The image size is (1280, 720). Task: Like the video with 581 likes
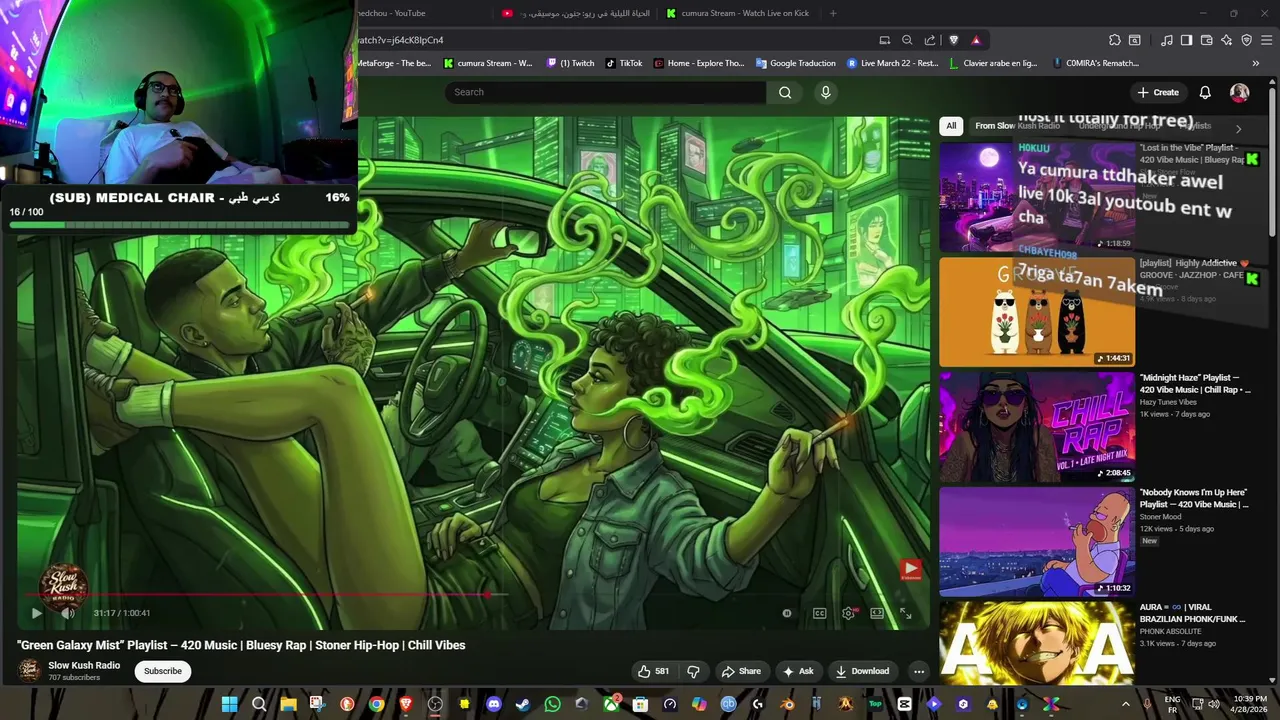pos(654,671)
